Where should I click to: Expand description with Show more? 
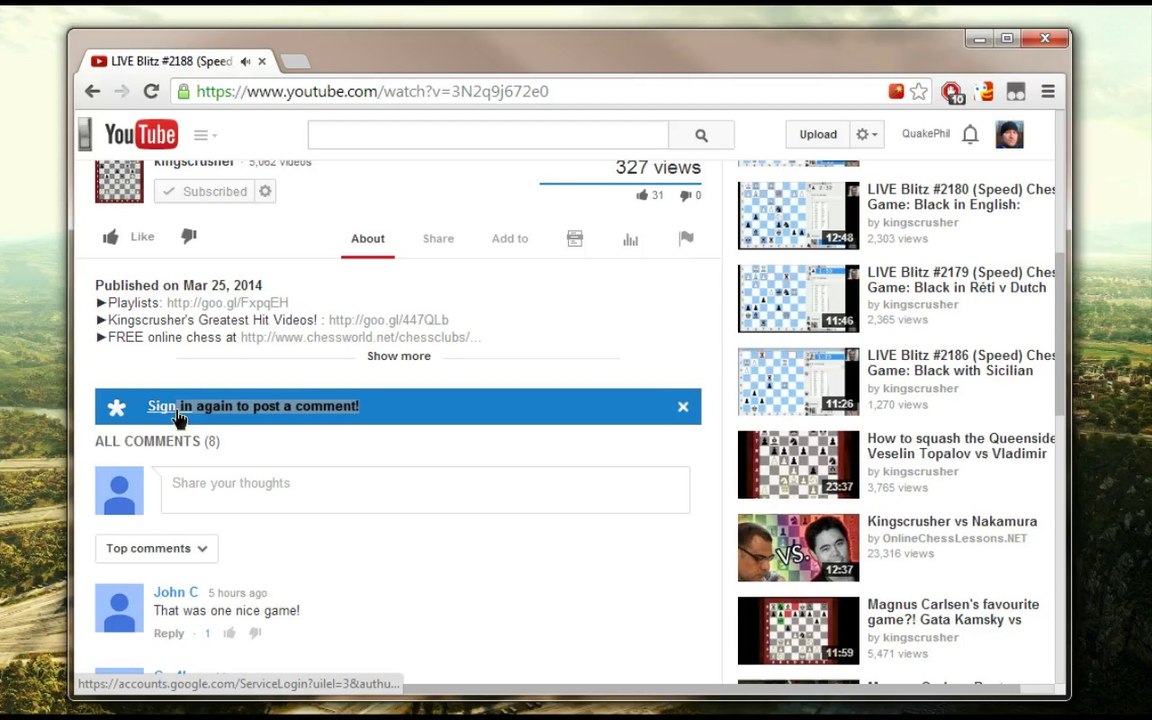point(399,356)
